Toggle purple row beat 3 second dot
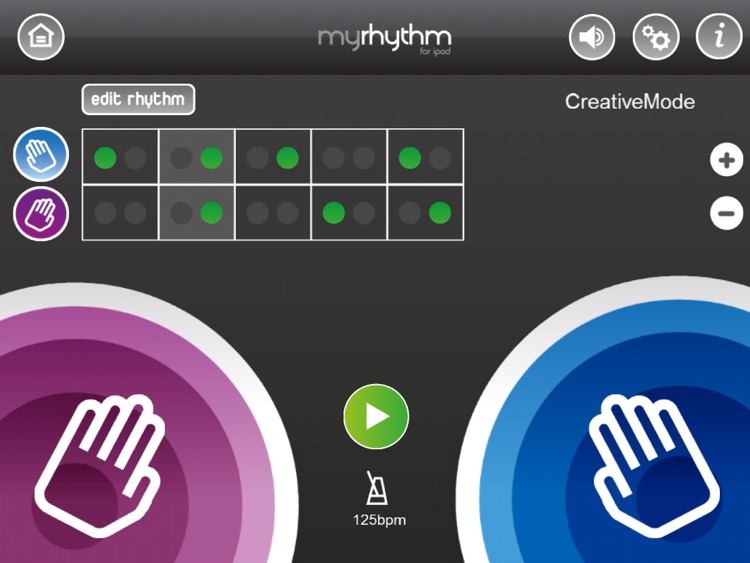The image size is (750, 563). 287,213
